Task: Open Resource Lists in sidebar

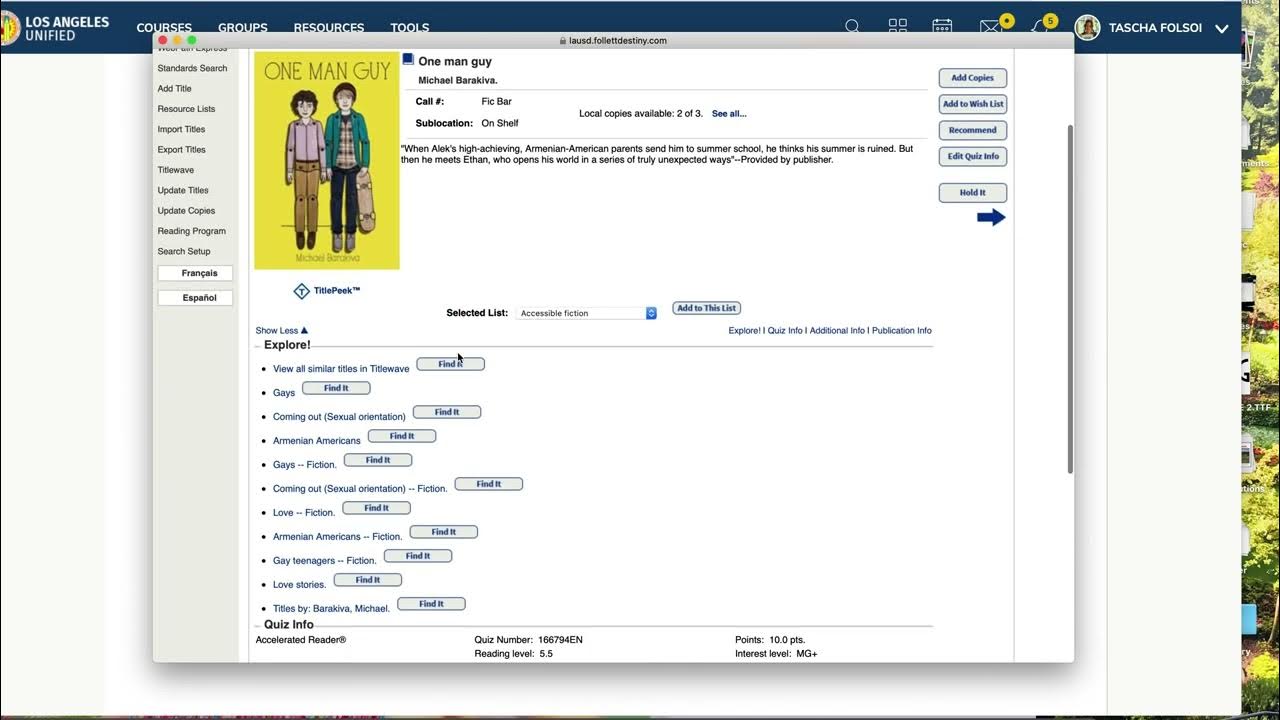Action: (186, 109)
